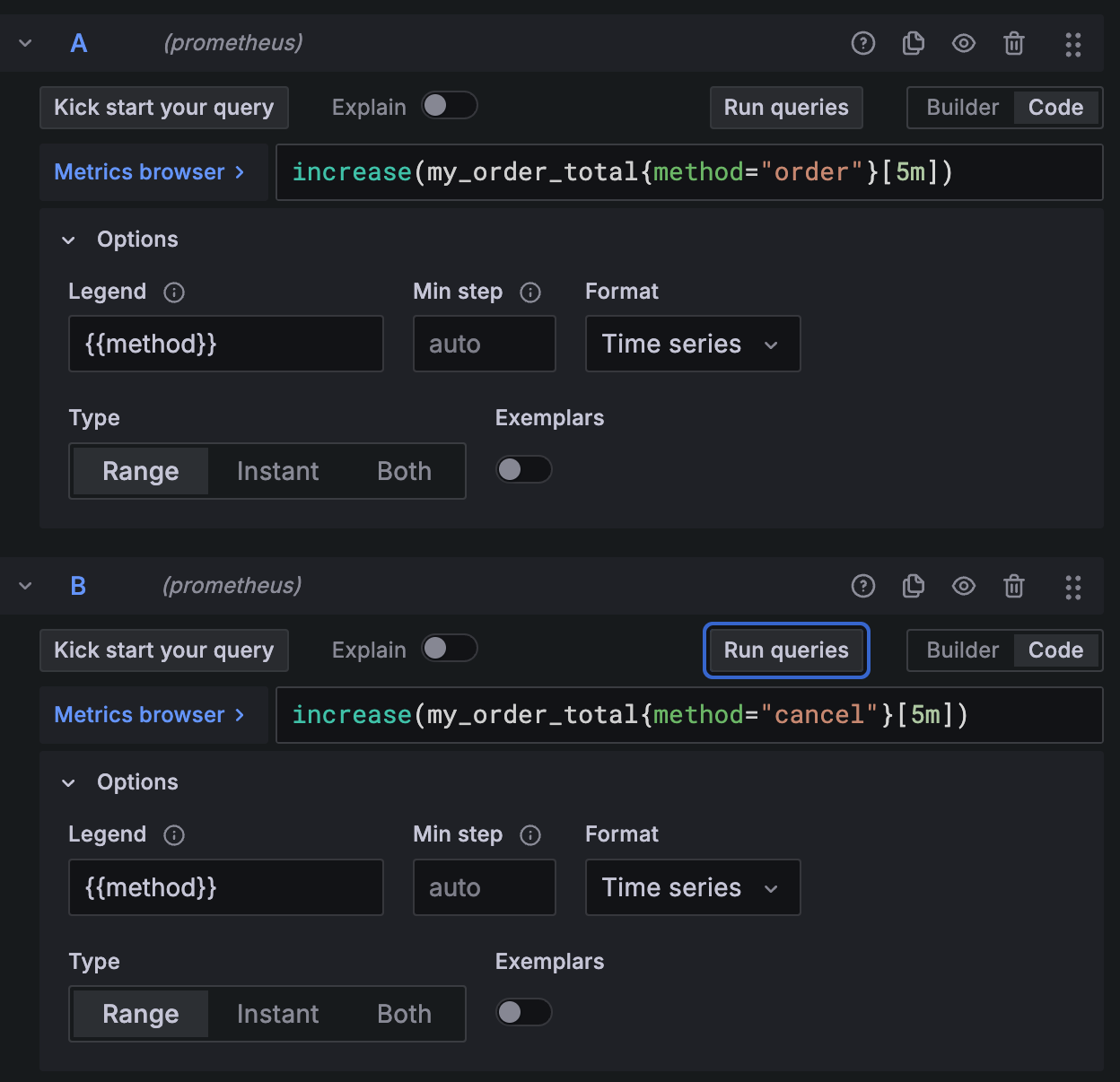Open Format dropdown in query B
The width and height of the screenshot is (1120, 1082).
click(x=693, y=887)
